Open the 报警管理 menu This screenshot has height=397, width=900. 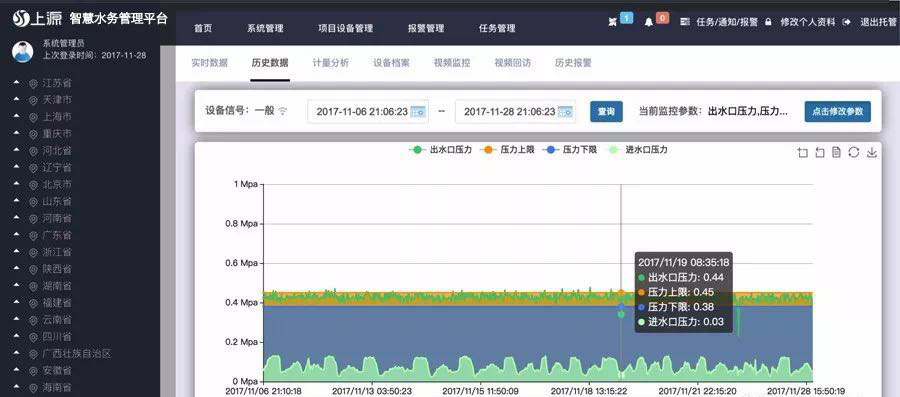[x=426, y=28]
